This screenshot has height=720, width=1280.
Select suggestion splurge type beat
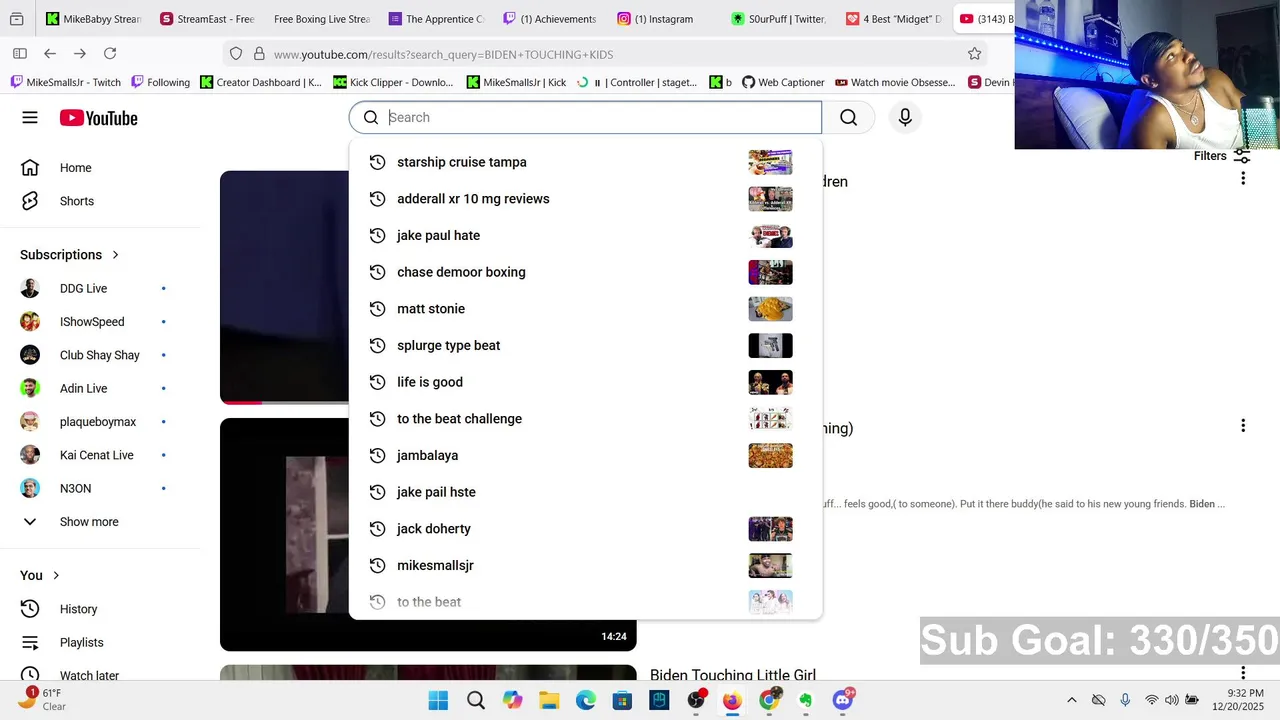pos(585,346)
